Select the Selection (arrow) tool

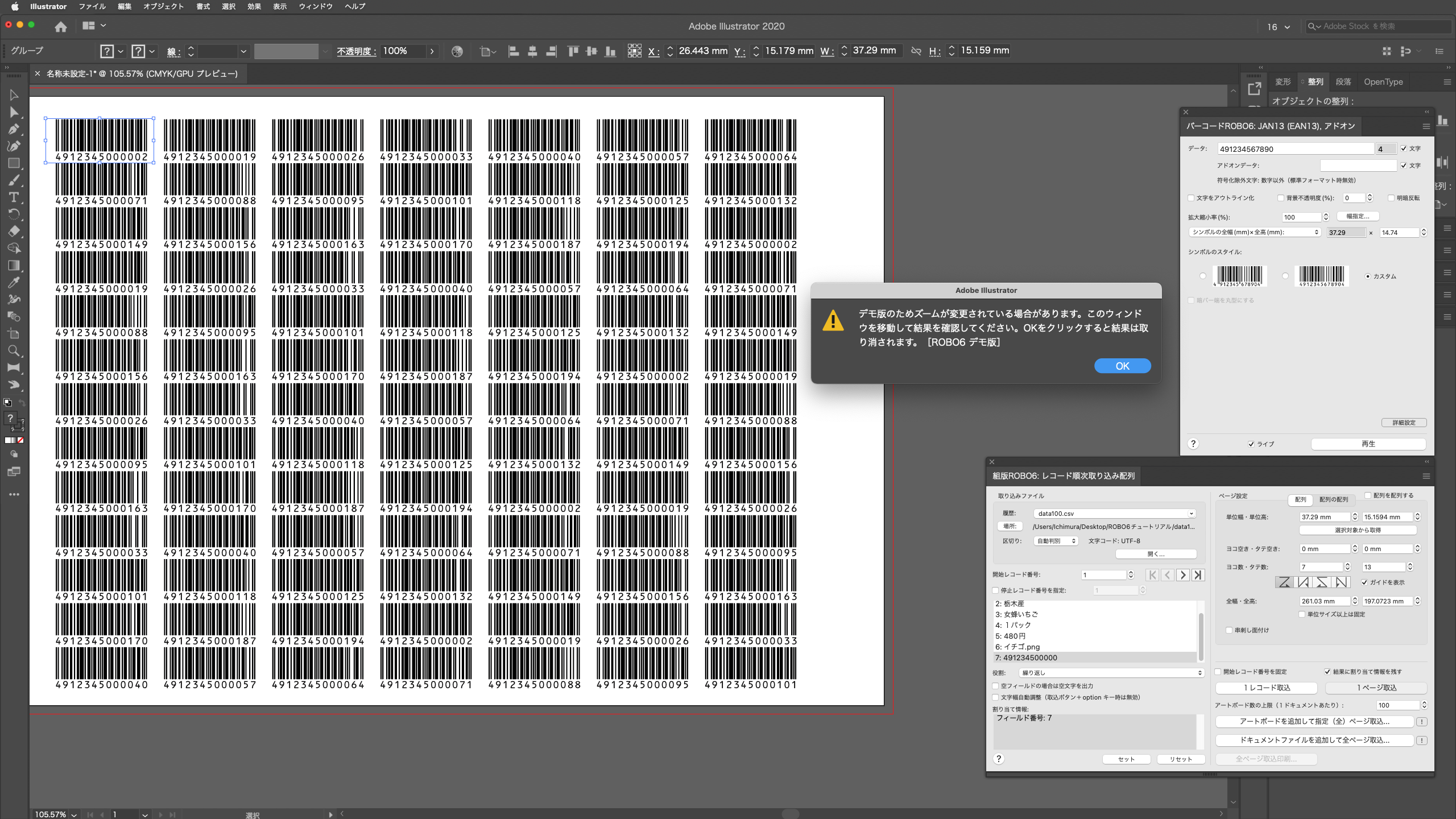pyautogui.click(x=14, y=95)
